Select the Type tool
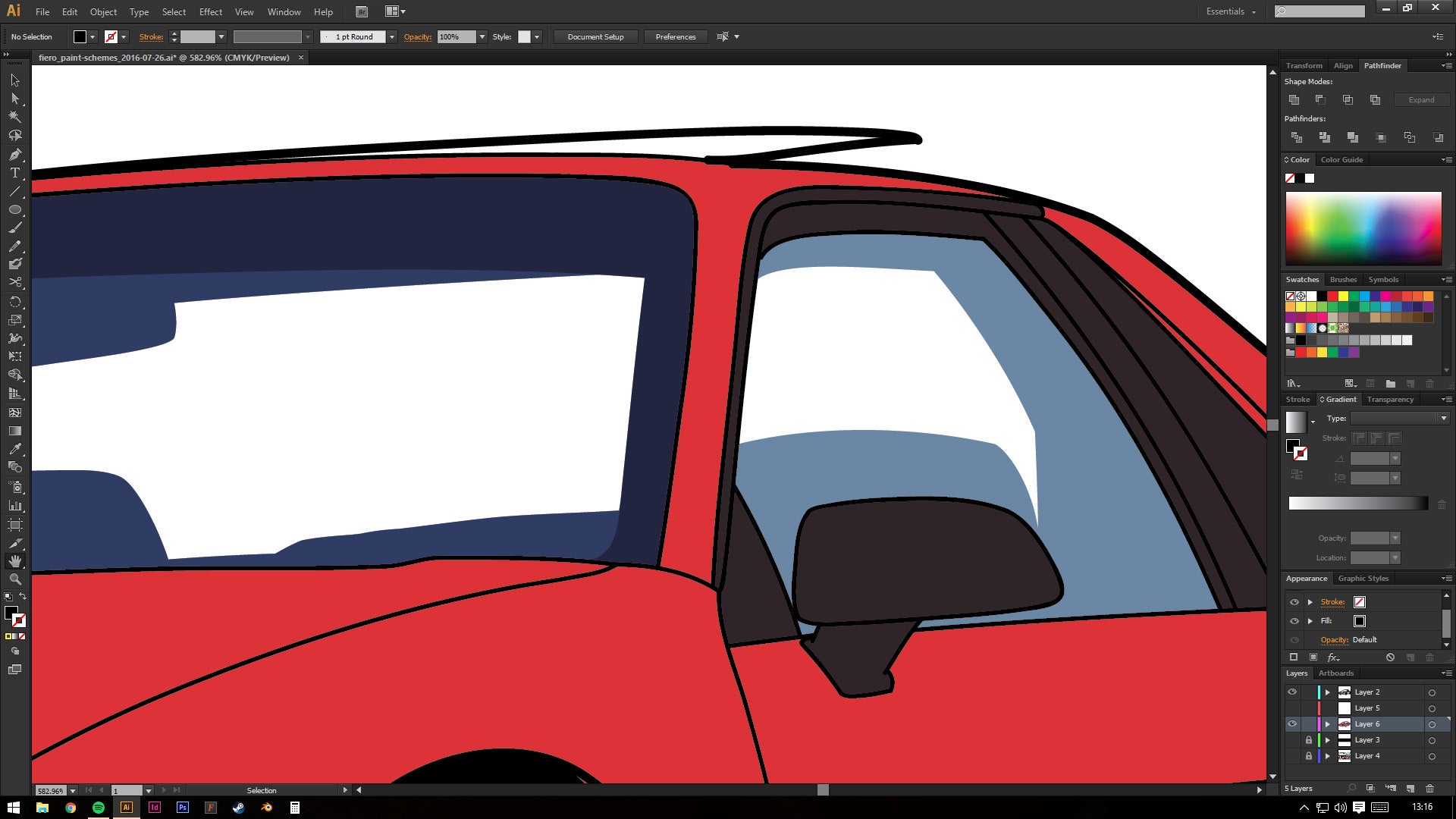Image resolution: width=1456 pixels, height=819 pixels. (14, 173)
